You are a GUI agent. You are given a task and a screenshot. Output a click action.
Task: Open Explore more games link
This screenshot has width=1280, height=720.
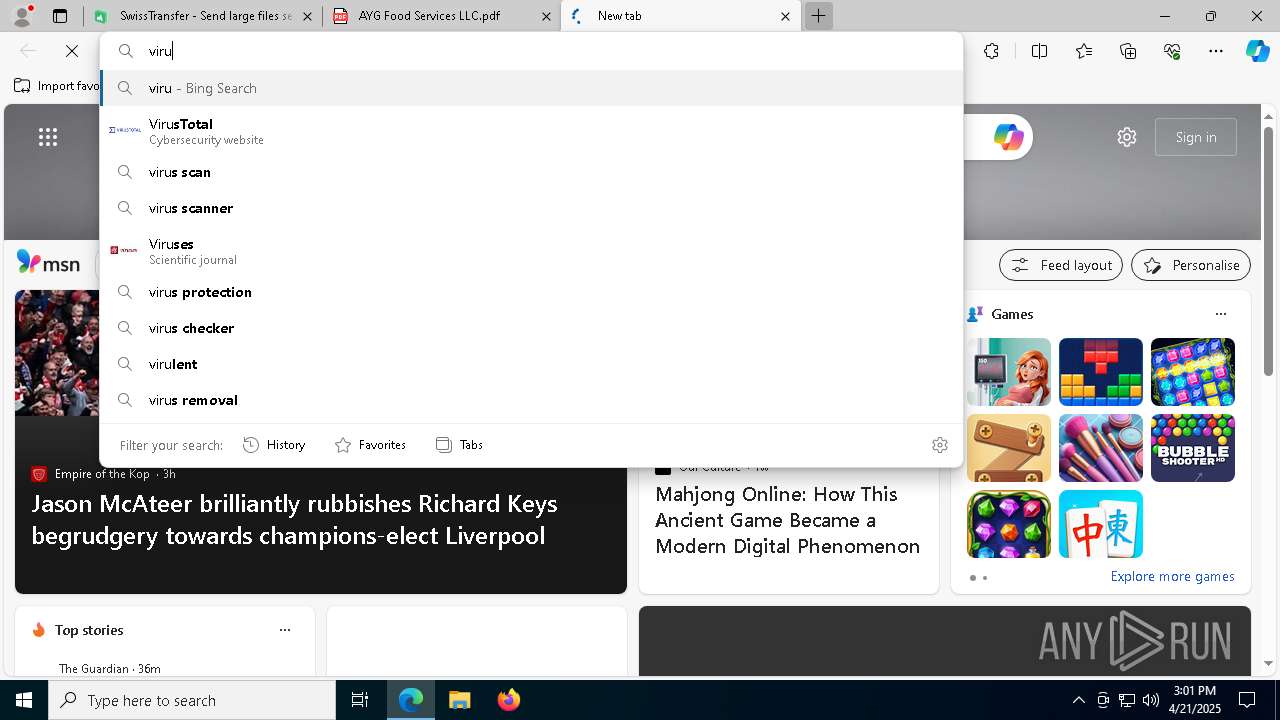coord(1172,576)
